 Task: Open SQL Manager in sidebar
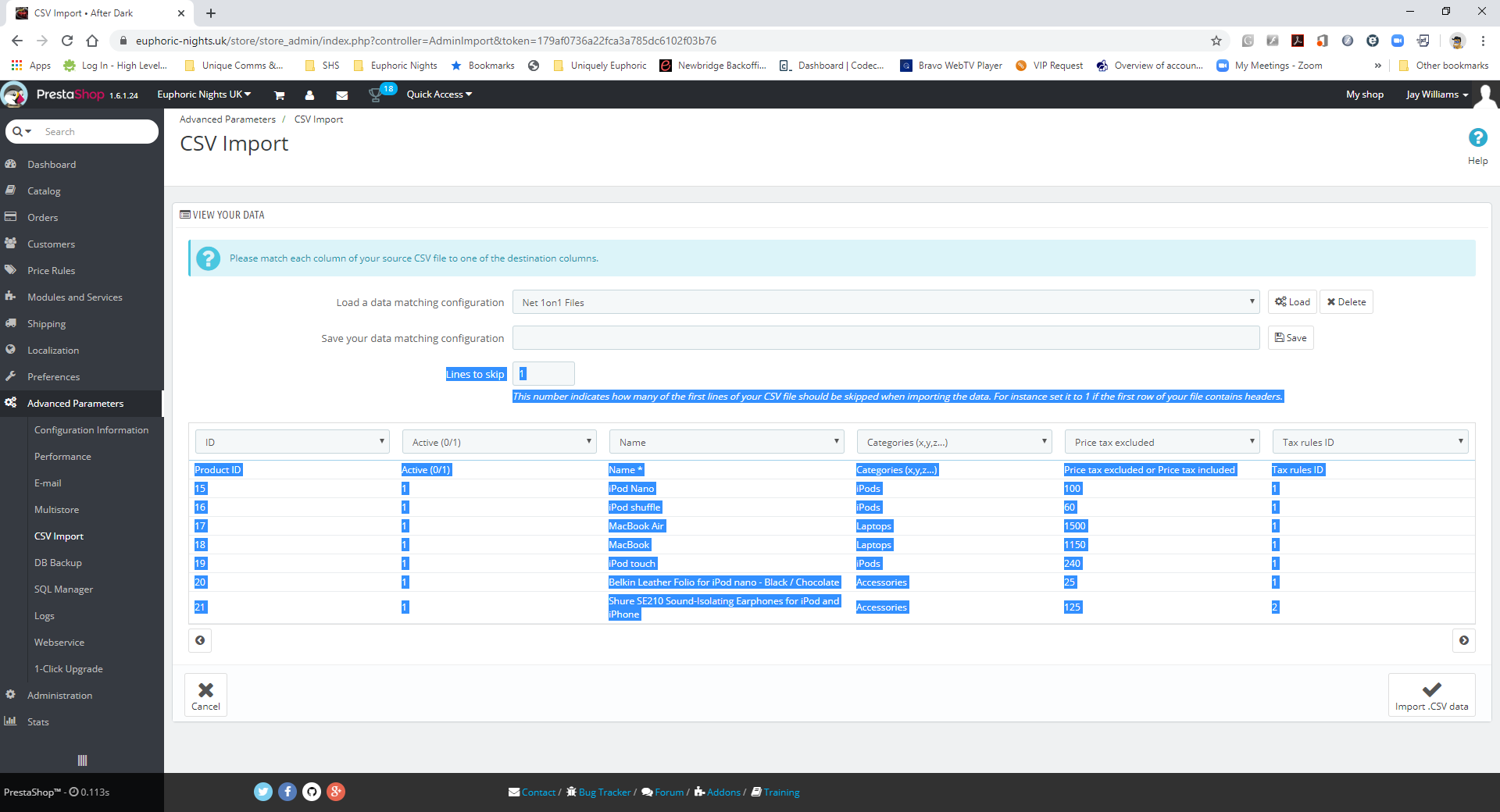63,589
